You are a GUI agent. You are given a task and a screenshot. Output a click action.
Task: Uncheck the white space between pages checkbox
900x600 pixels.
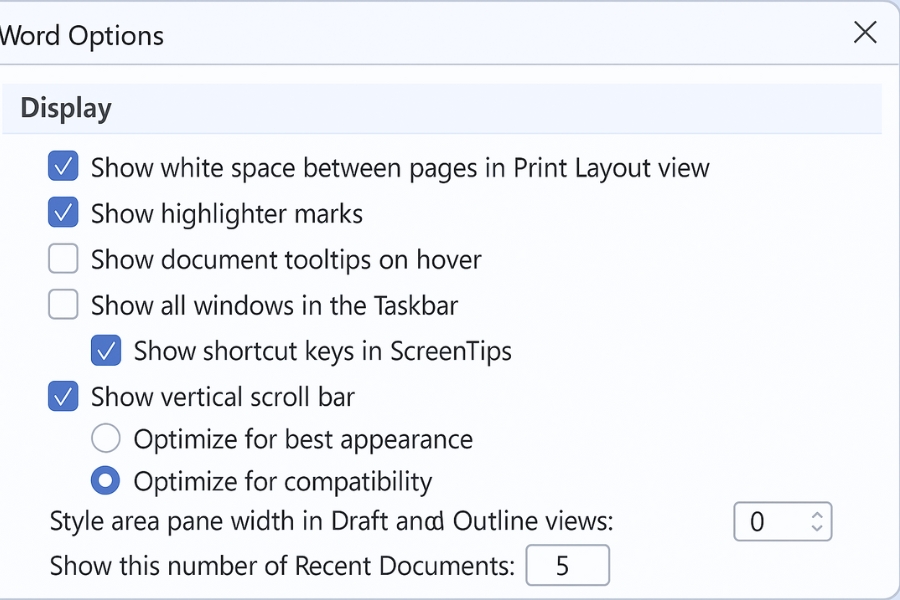63,167
